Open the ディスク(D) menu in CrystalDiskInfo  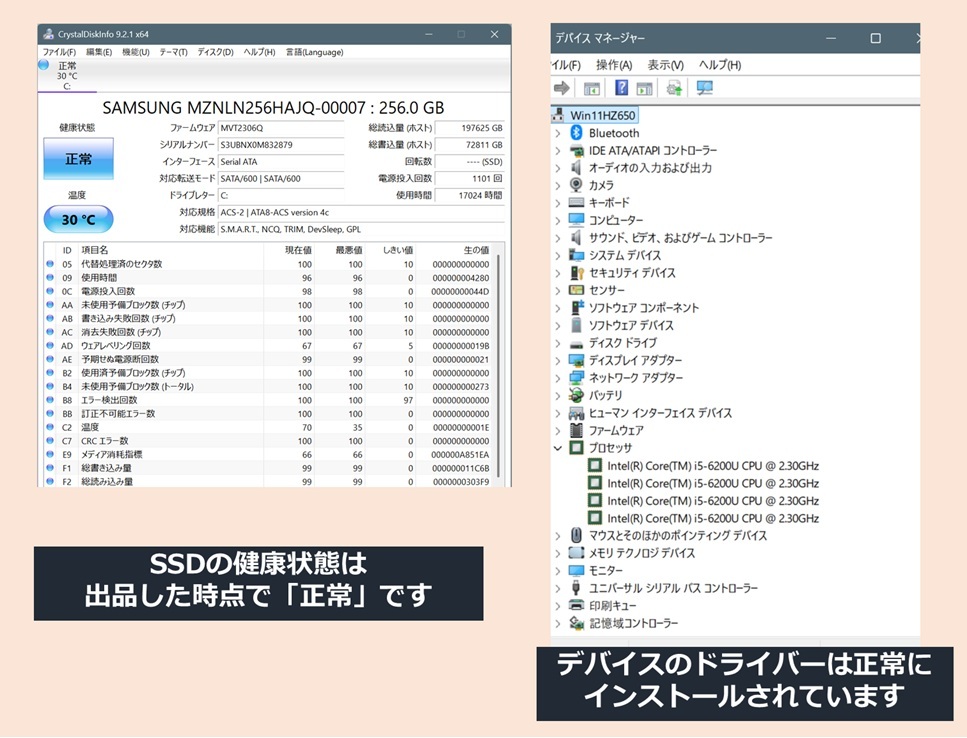215,52
